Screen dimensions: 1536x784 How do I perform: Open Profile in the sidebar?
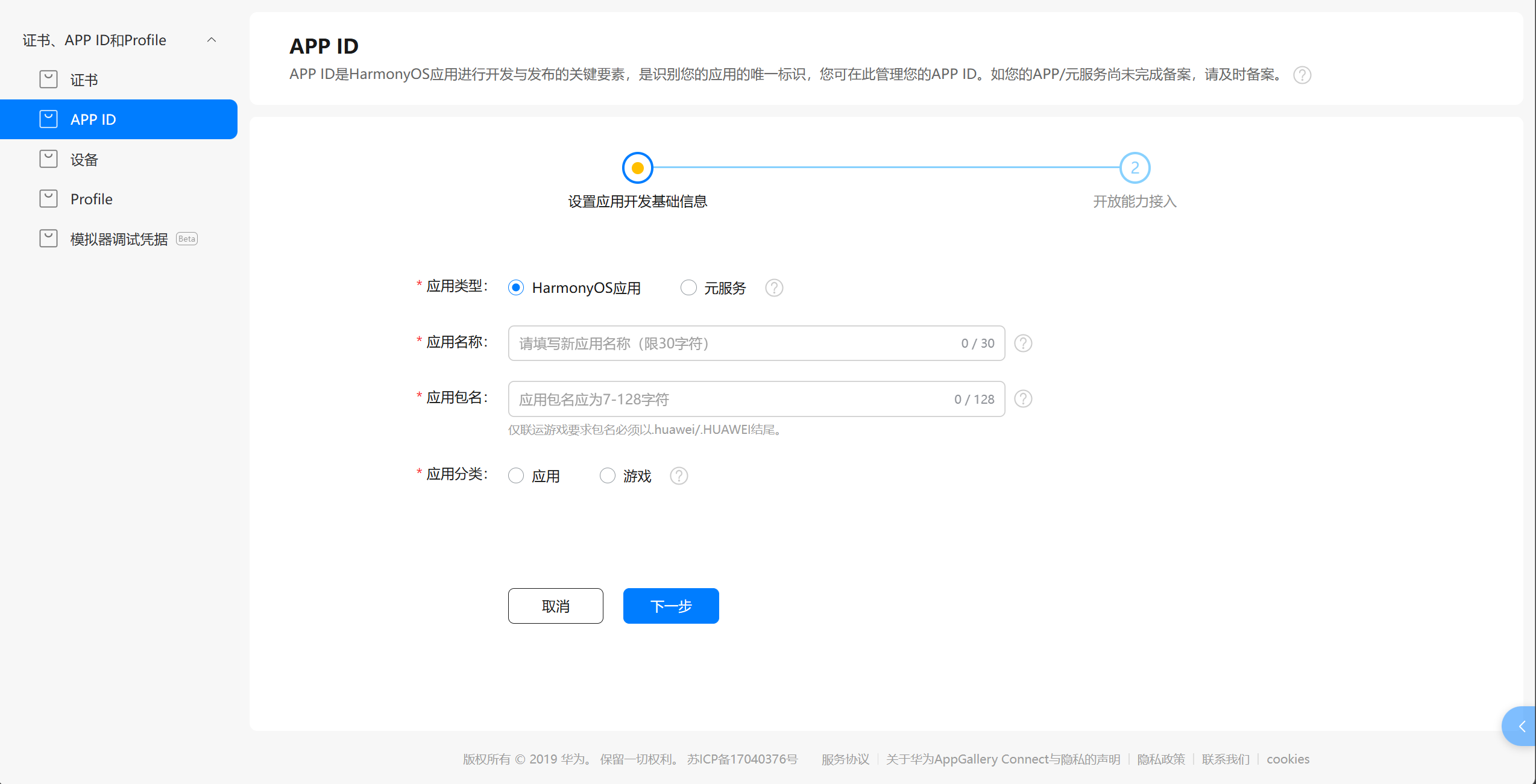click(91, 199)
